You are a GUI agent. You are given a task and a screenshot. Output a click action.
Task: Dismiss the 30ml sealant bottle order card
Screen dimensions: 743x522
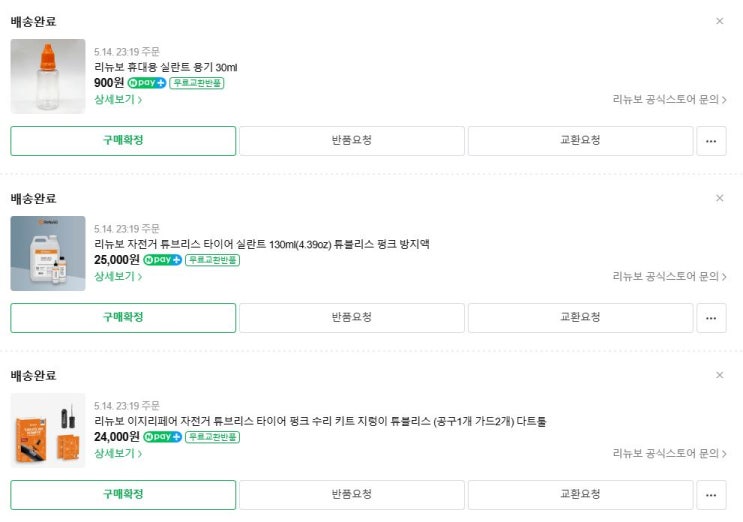coord(719,21)
